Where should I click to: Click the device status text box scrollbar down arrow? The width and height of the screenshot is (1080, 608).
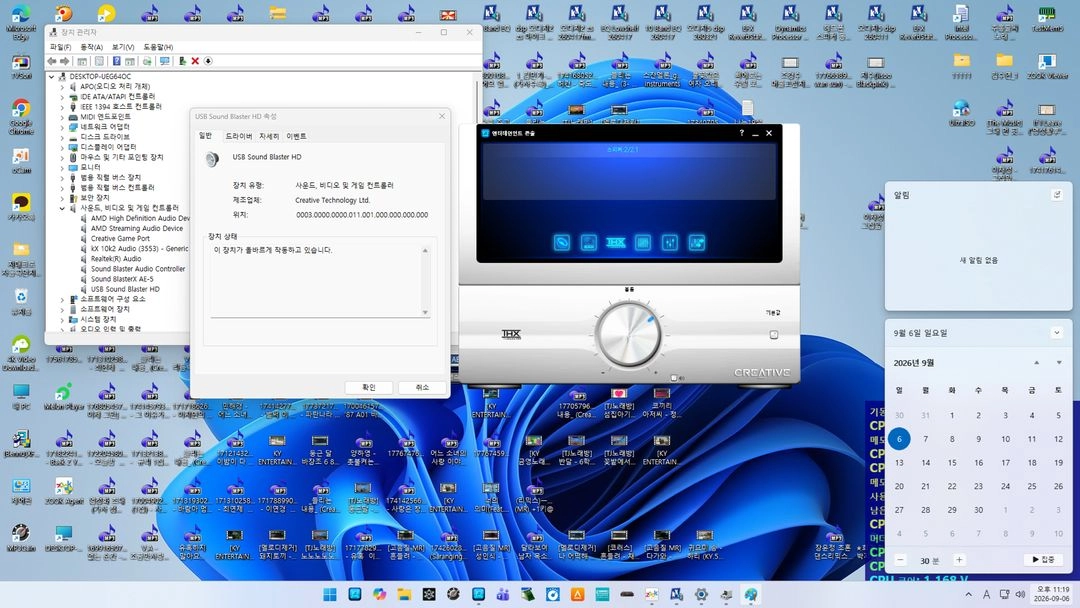pyautogui.click(x=425, y=312)
